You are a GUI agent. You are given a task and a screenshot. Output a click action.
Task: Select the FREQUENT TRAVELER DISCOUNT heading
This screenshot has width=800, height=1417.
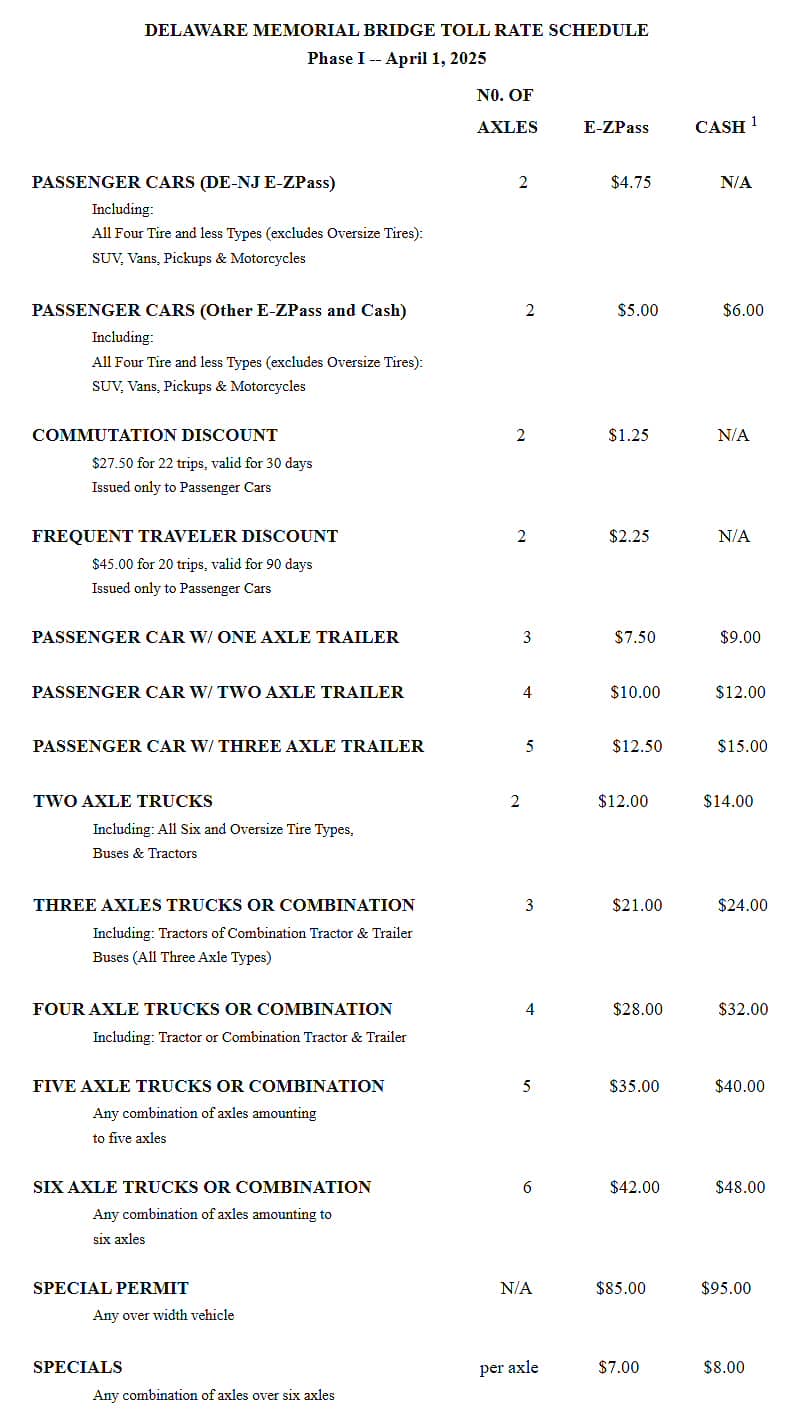click(x=185, y=536)
